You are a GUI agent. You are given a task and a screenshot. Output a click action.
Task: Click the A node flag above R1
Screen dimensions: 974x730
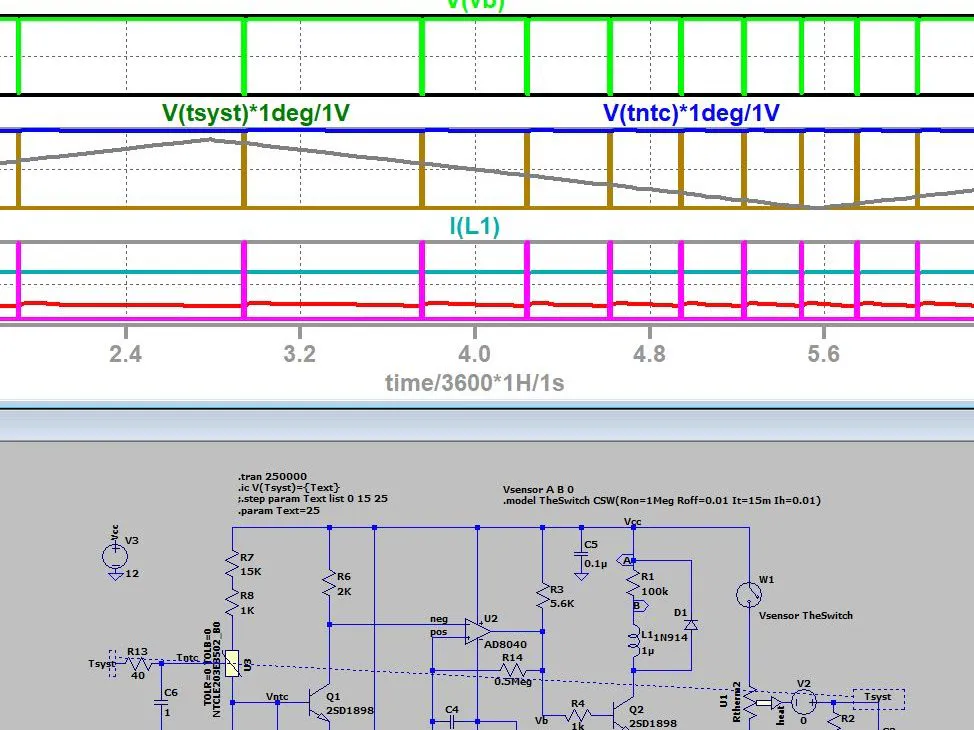[626, 560]
